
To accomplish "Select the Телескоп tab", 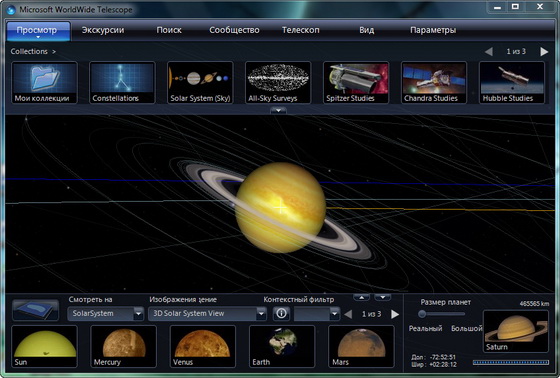I will pyautogui.click(x=301, y=30).
